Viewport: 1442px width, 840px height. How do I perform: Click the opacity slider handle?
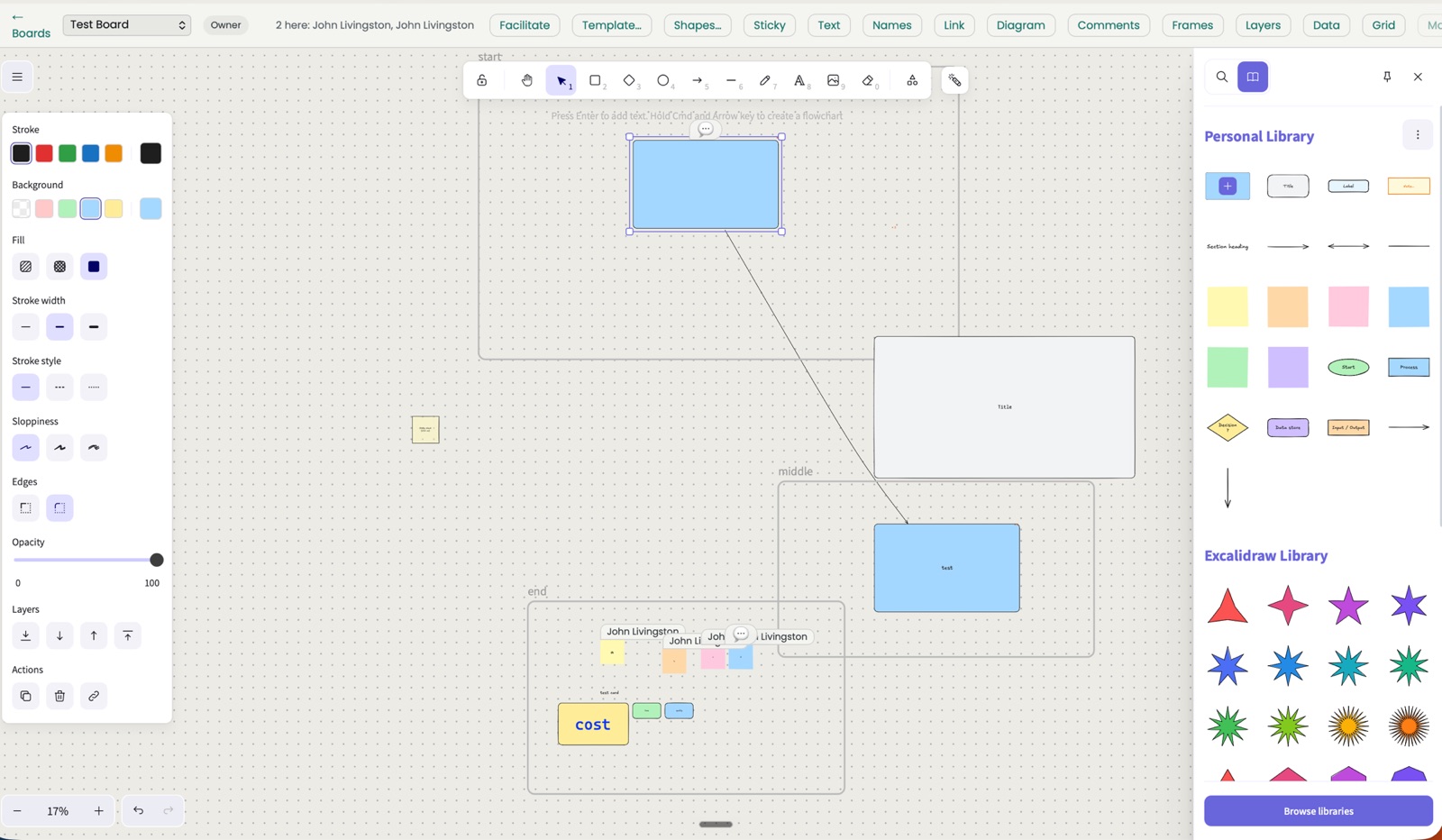click(156, 560)
